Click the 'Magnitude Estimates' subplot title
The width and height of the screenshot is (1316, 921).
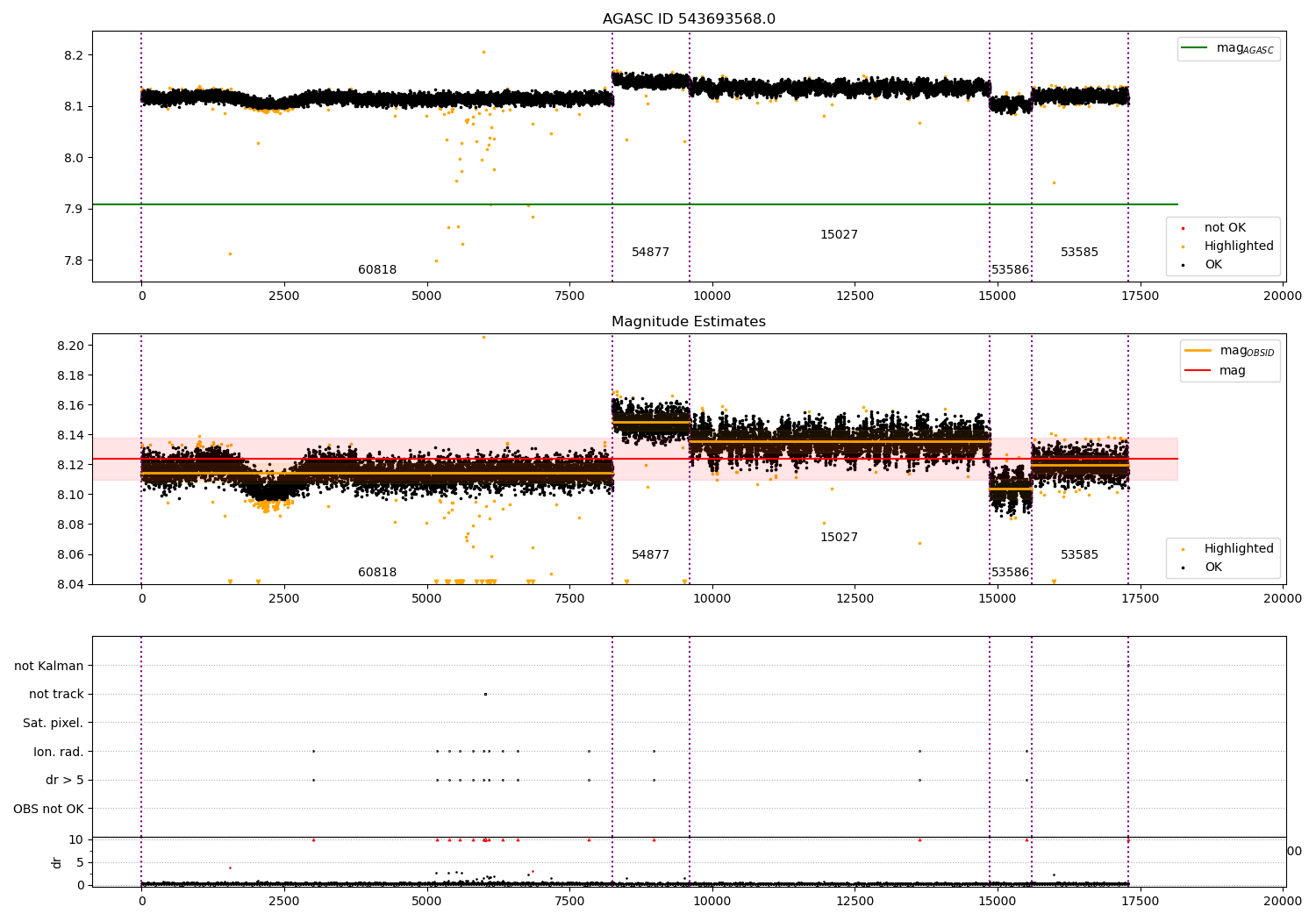(x=689, y=322)
